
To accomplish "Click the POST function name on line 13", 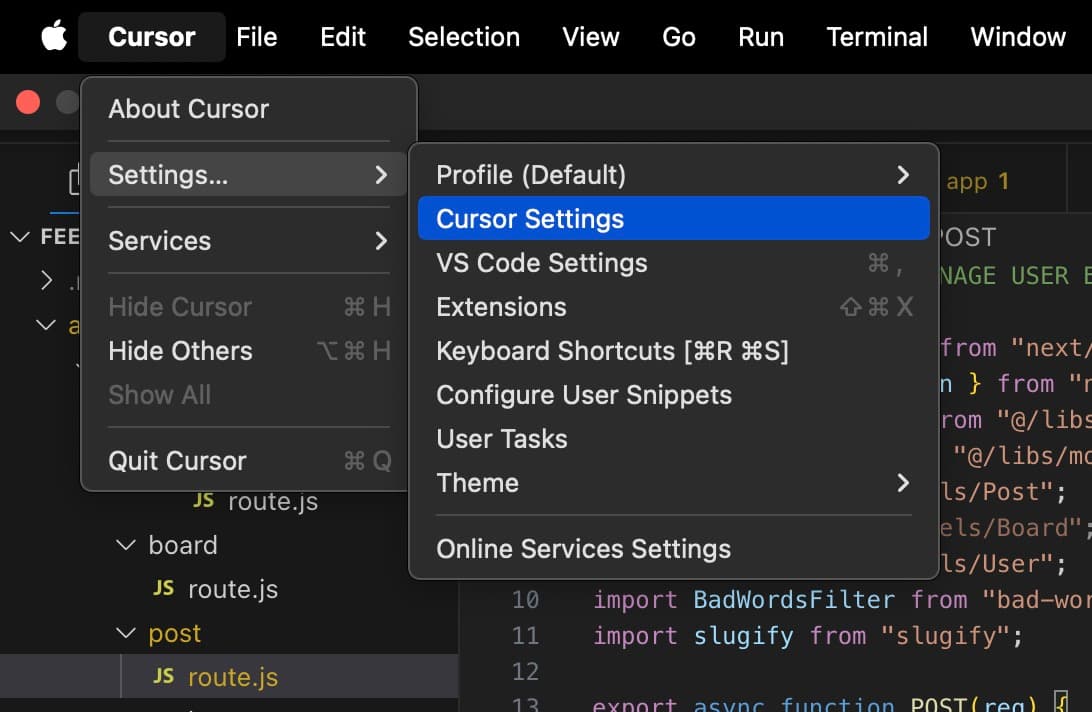I will tap(938, 704).
